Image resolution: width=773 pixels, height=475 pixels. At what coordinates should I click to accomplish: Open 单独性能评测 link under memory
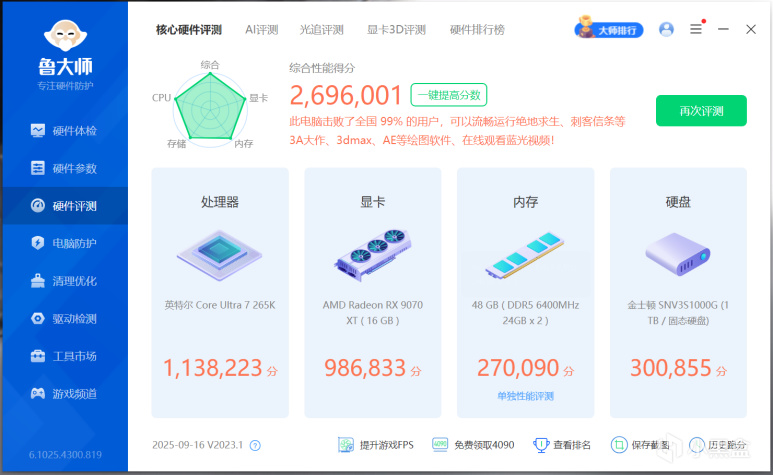[x=526, y=396]
